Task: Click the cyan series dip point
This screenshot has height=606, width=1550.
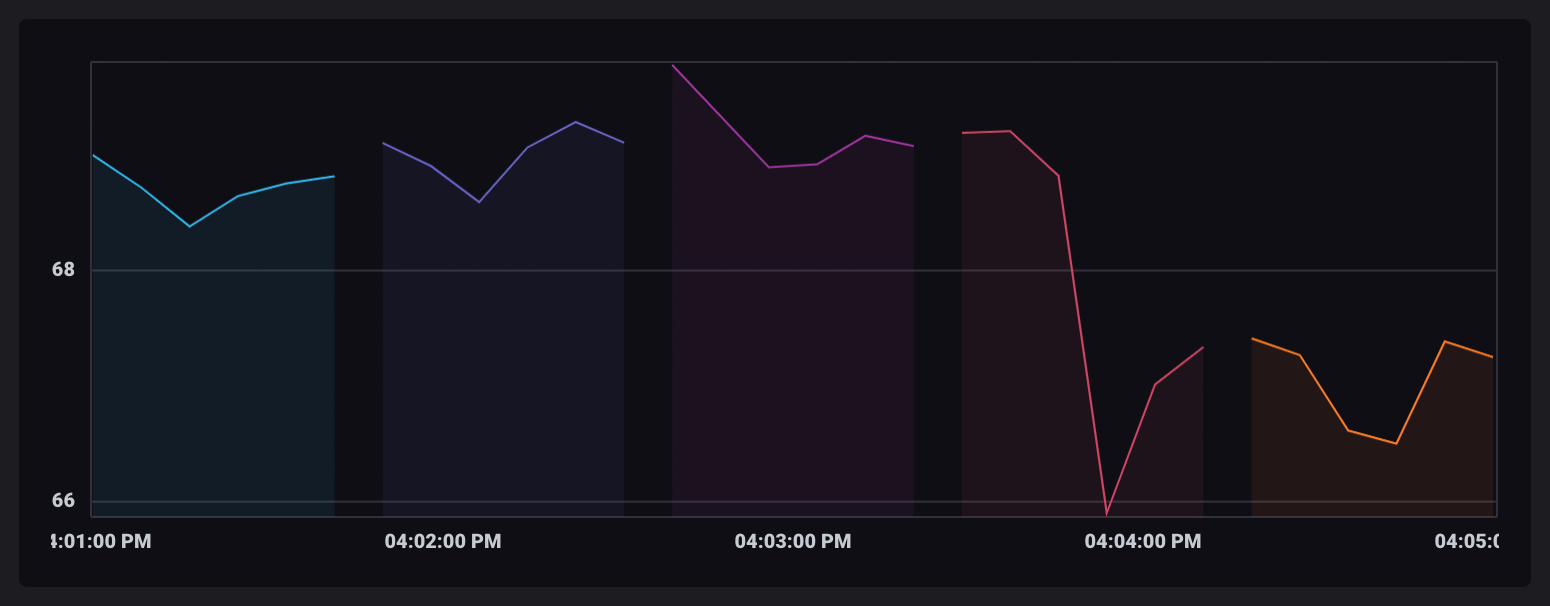Action: (190, 226)
